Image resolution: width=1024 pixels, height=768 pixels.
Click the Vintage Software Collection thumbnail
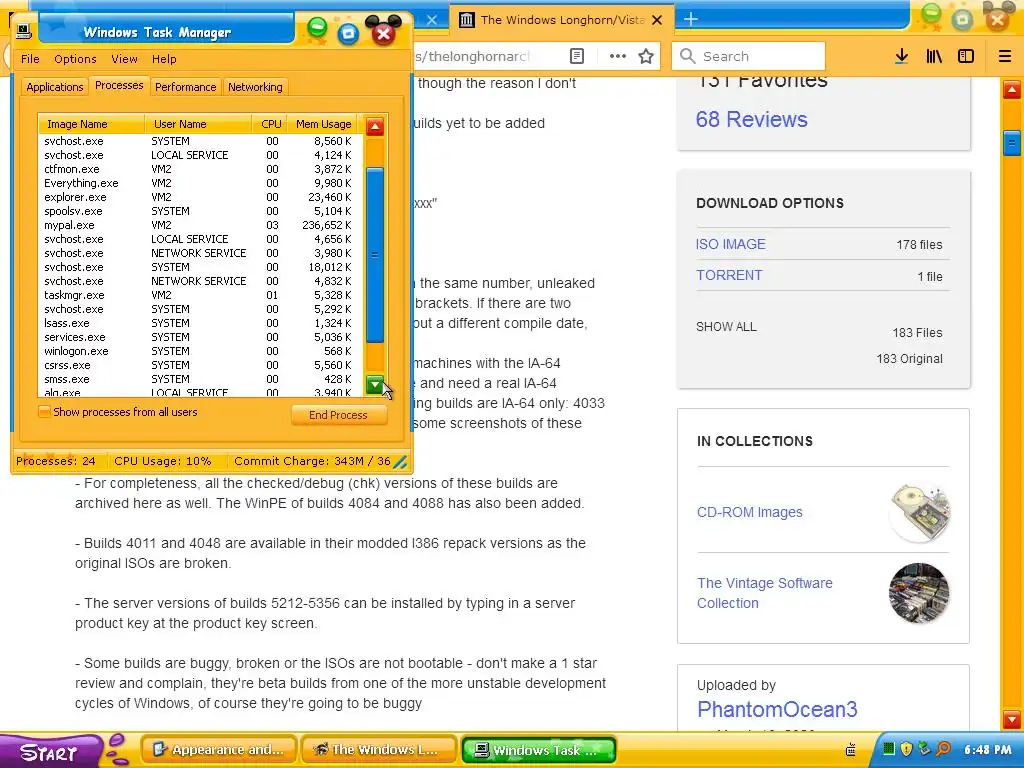point(919,593)
